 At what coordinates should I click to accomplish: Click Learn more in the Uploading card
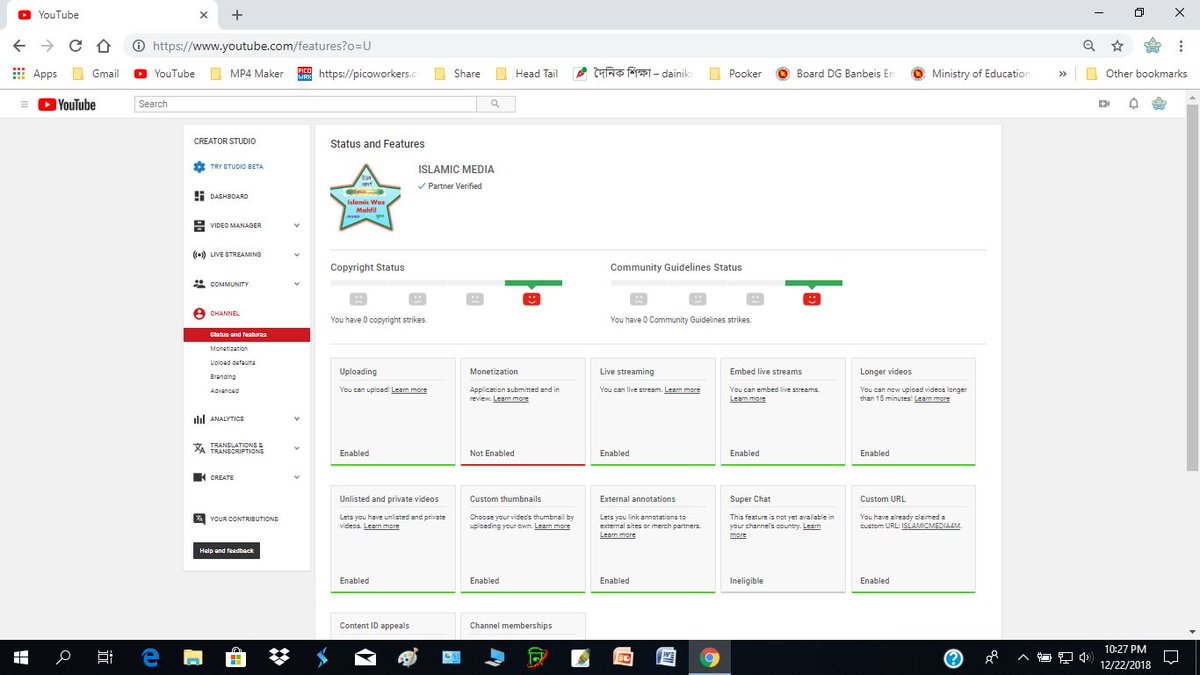(x=409, y=389)
